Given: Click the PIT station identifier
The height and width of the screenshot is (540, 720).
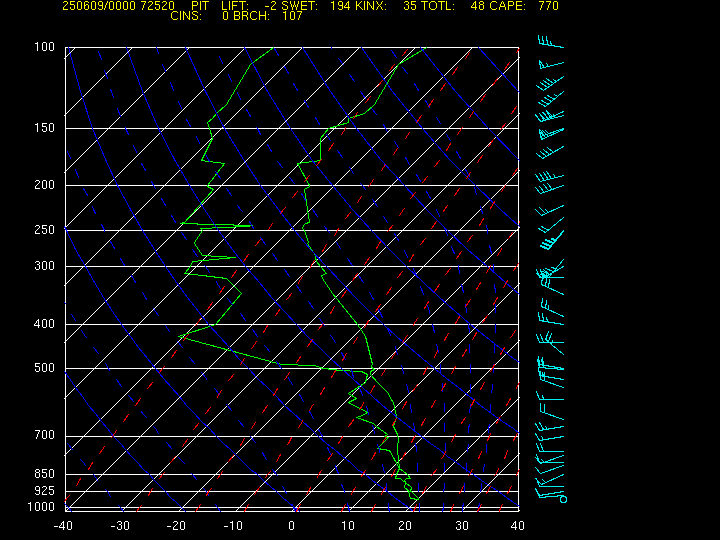Looking at the screenshot, I should 200,6.
